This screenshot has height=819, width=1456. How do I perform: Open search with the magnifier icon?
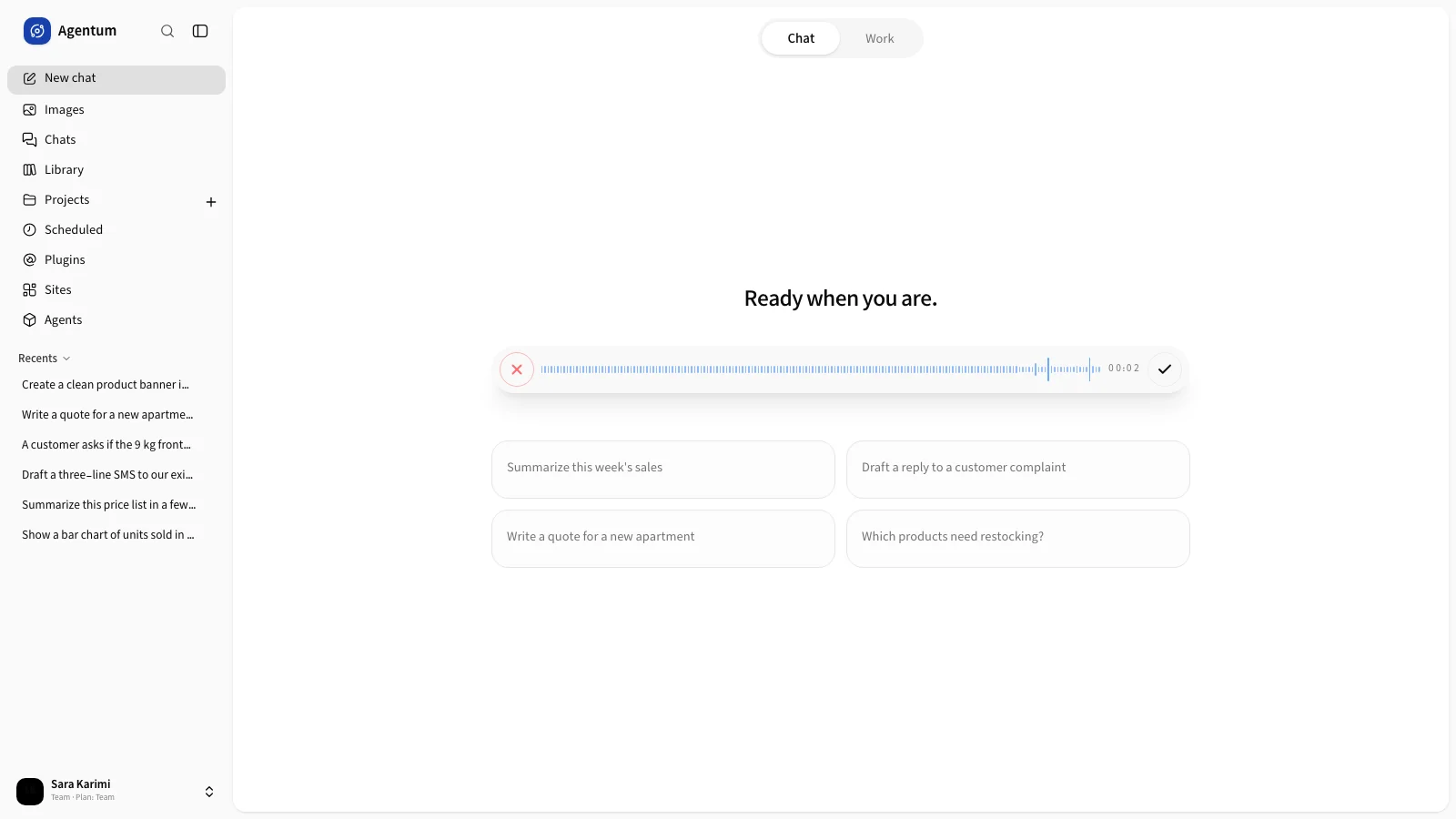click(167, 31)
